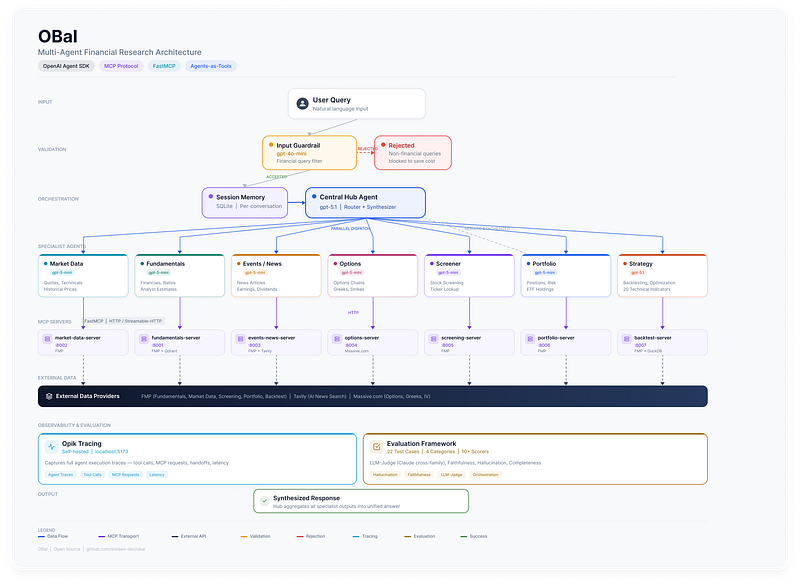The width and height of the screenshot is (800, 584).
Task: Click the Agent Traces chip in Opik Tracing
Action: point(61,475)
